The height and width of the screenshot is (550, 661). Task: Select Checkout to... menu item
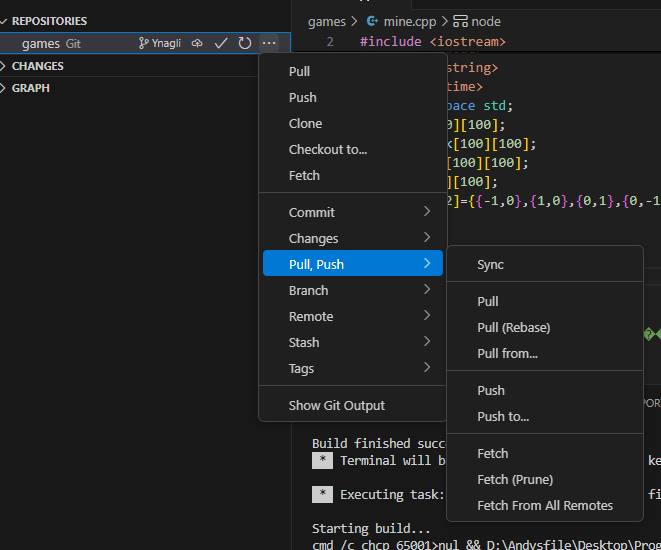point(352,150)
